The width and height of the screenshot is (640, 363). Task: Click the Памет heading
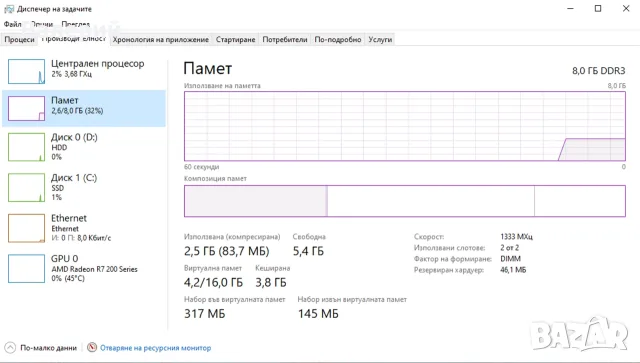click(x=207, y=69)
